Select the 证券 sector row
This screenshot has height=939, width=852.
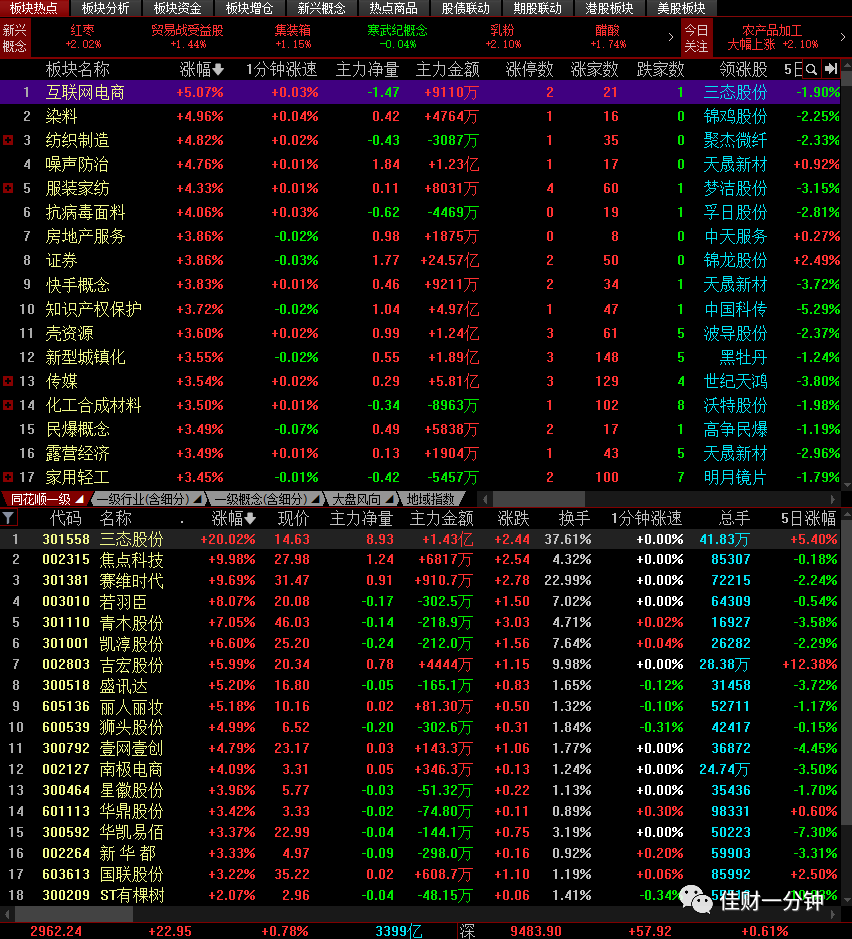coord(421,261)
